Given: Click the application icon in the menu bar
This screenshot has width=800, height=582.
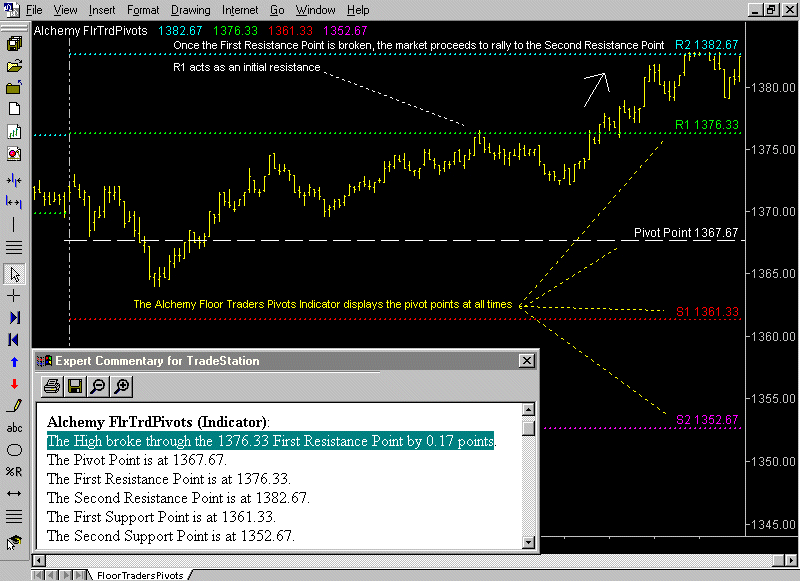Looking at the screenshot, I should (x=10, y=10).
